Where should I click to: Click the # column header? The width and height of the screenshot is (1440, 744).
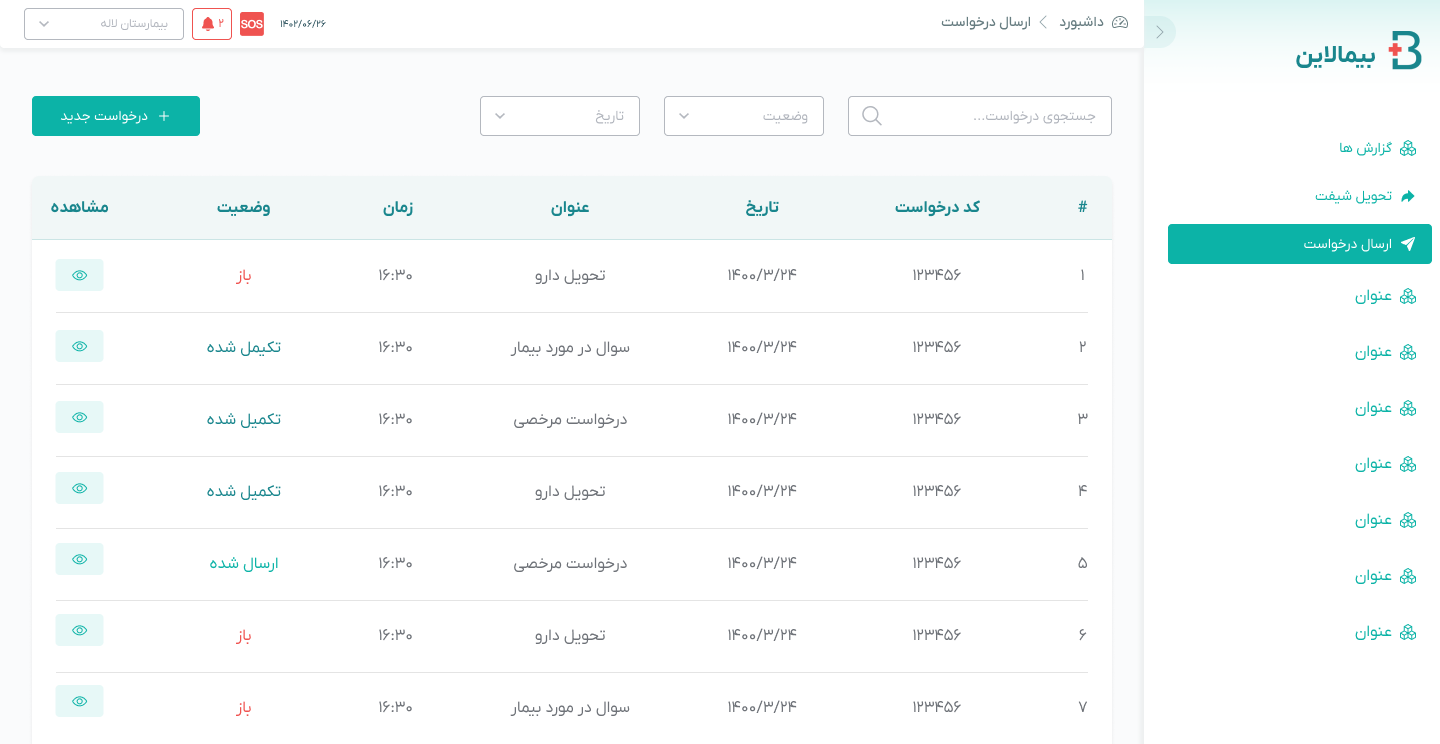pos(1082,207)
